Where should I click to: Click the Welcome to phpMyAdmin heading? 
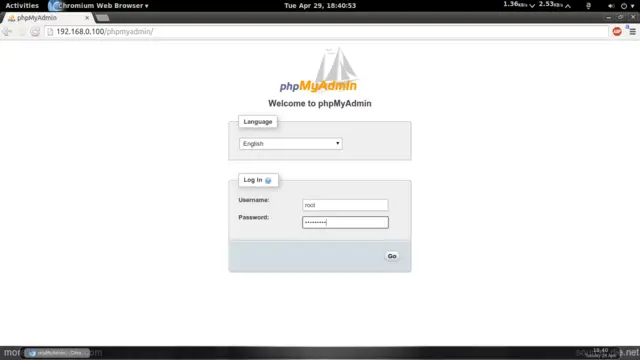tap(320, 103)
